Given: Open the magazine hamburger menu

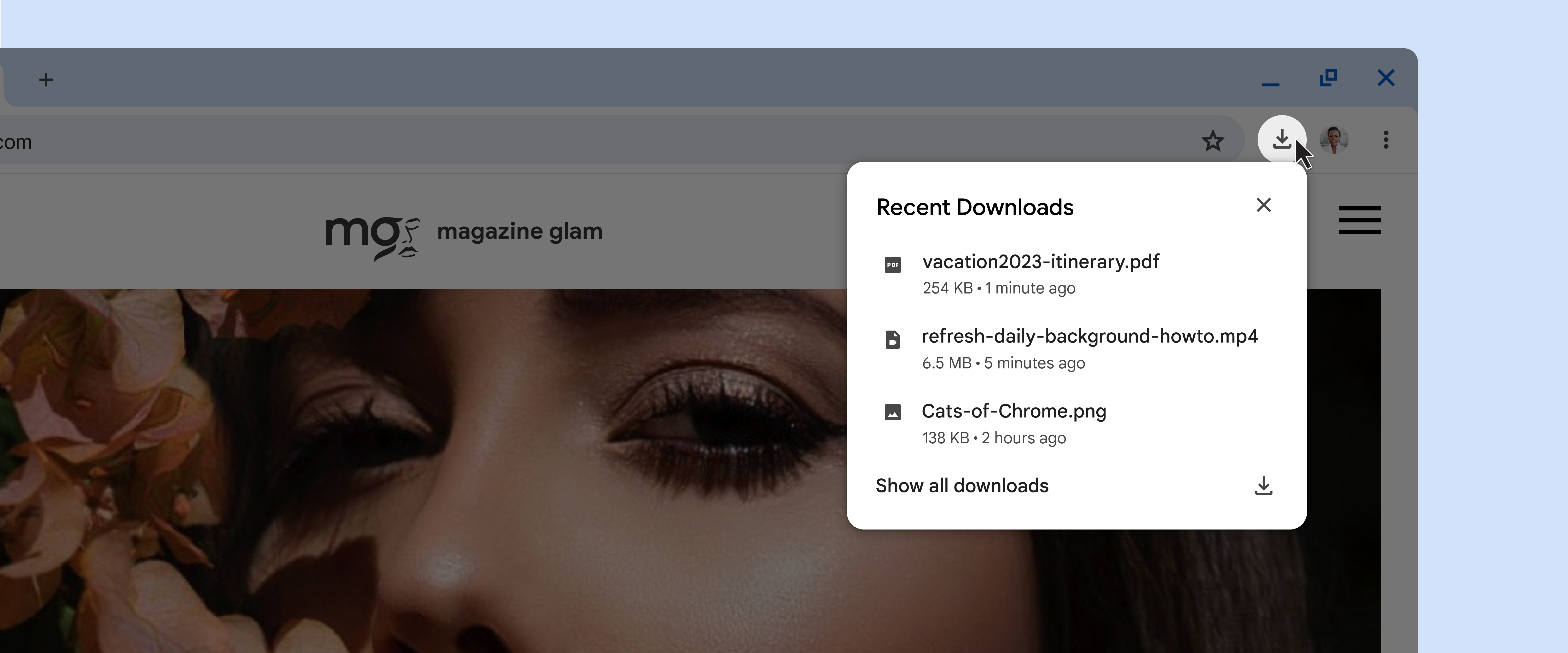Looking at the screenshot, I should (x=1359, y=220).
